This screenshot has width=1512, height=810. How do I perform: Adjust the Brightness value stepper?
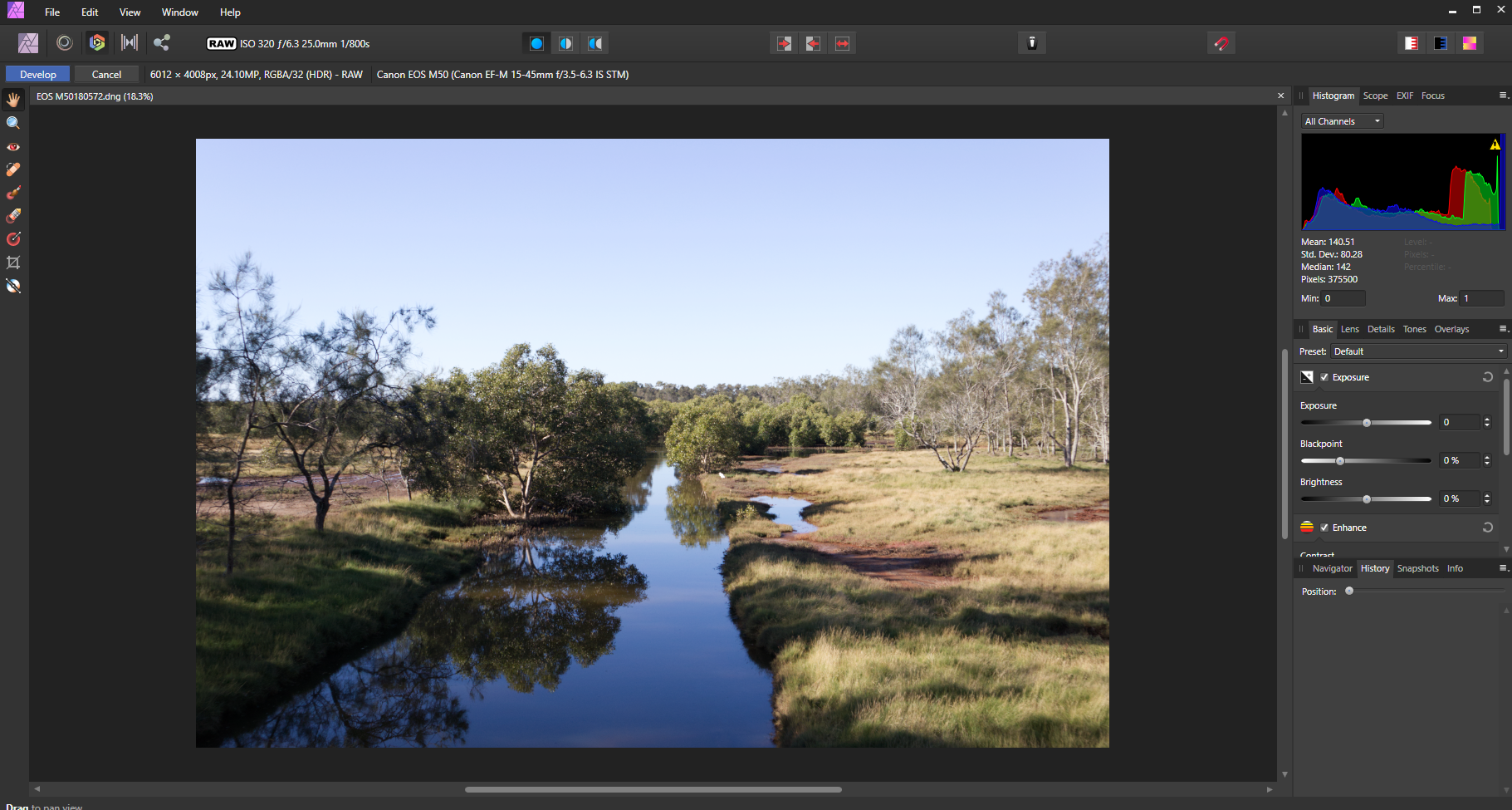[x=1487, y=498]
